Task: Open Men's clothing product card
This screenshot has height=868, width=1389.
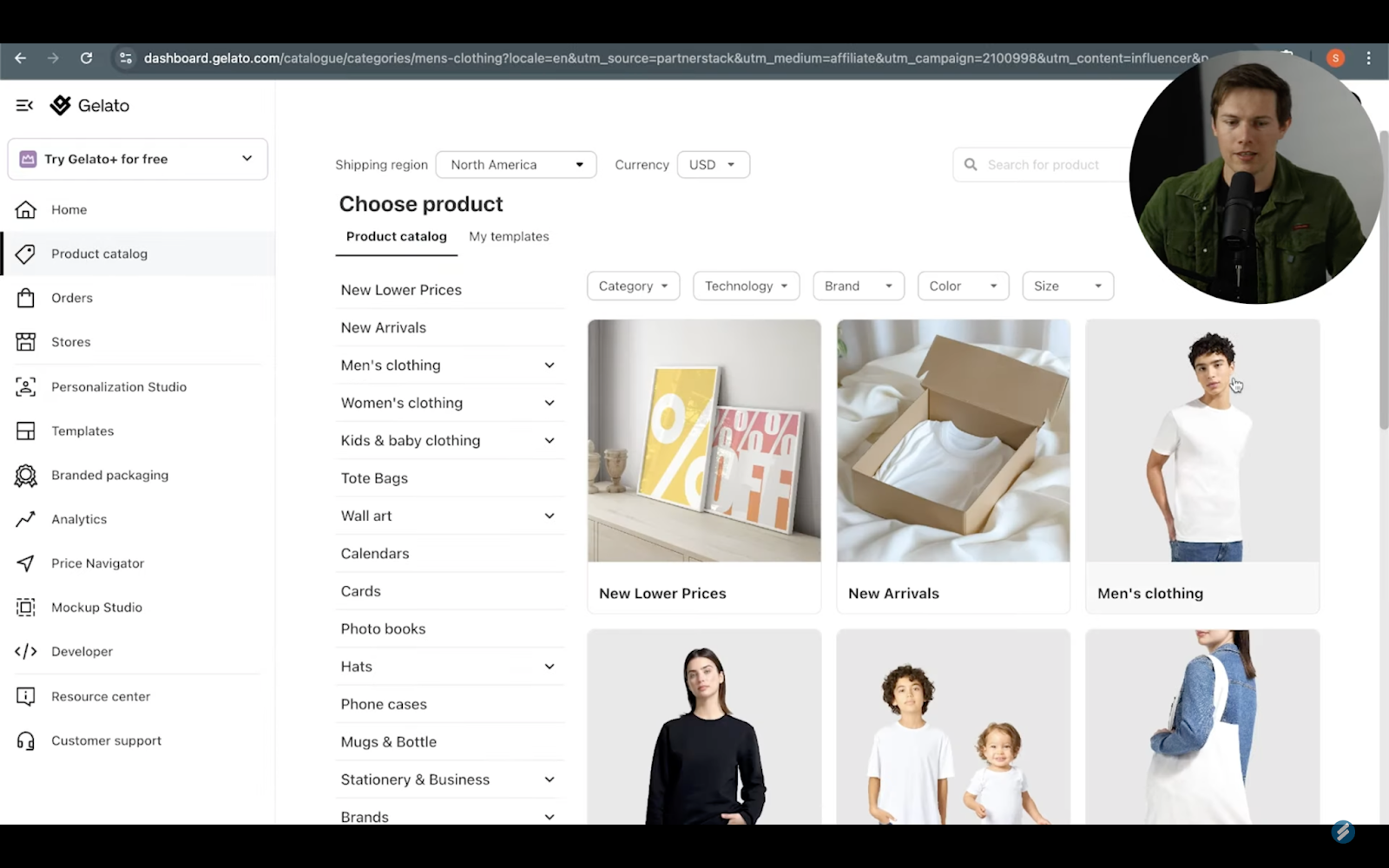Action: click(x=1202, y=466)
